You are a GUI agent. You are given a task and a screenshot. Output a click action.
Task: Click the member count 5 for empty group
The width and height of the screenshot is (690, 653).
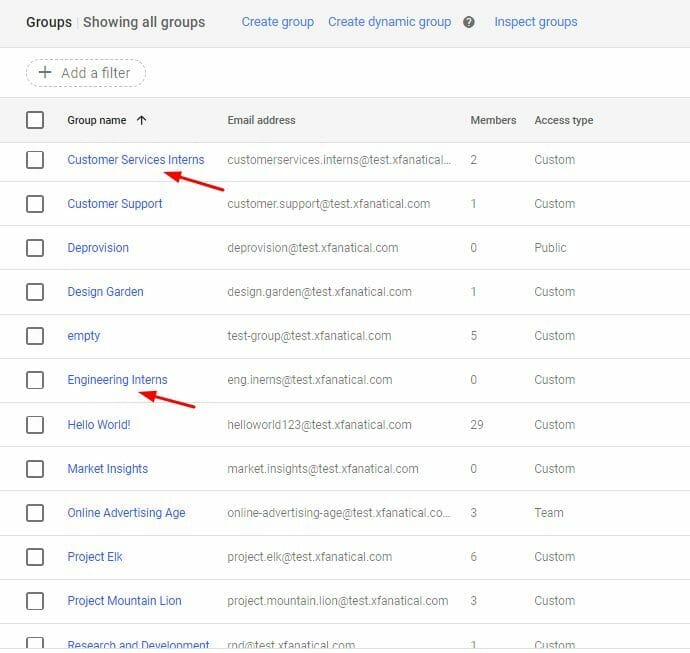(473, 336)
